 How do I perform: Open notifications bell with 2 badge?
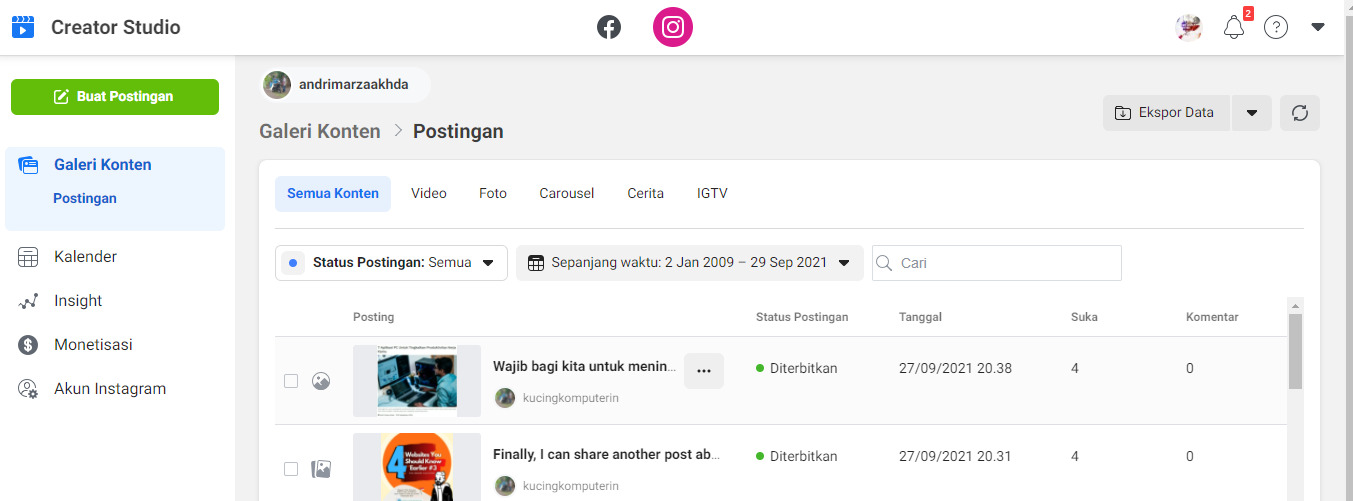click(1235, 28)
